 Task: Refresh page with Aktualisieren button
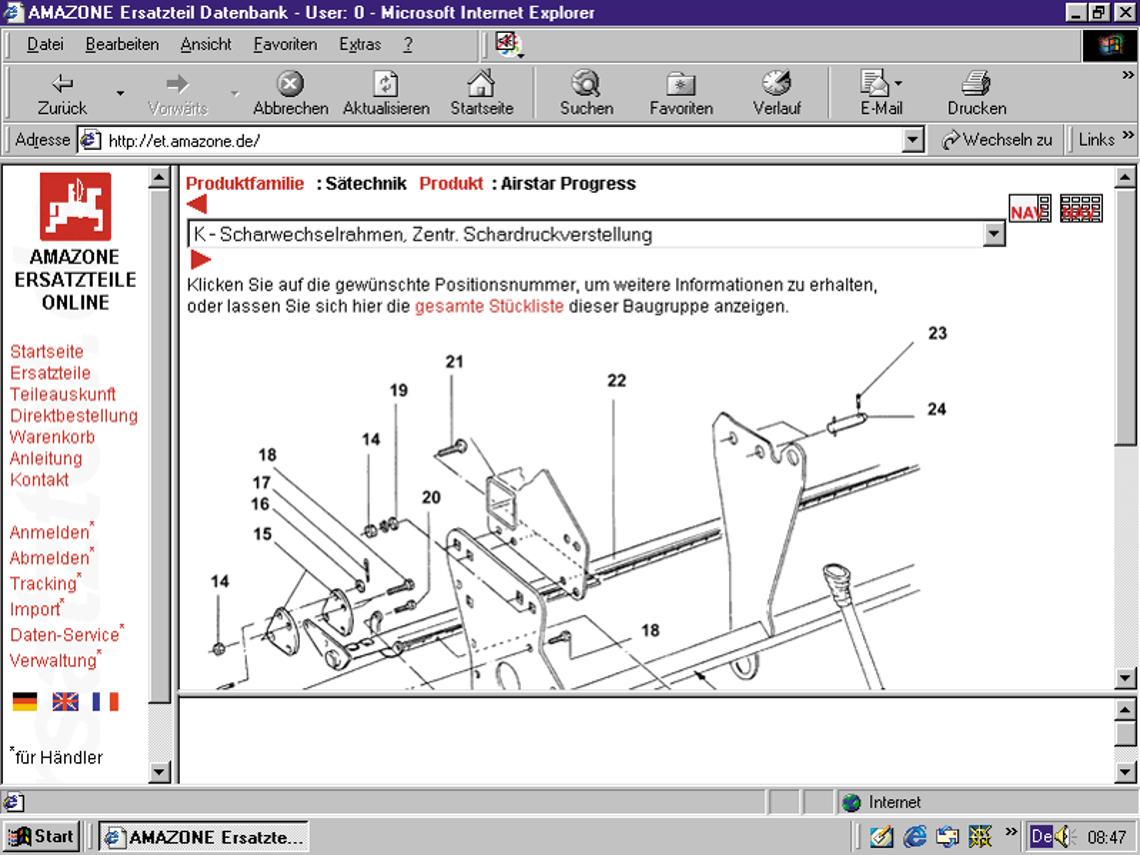click(x=386, y=94)
